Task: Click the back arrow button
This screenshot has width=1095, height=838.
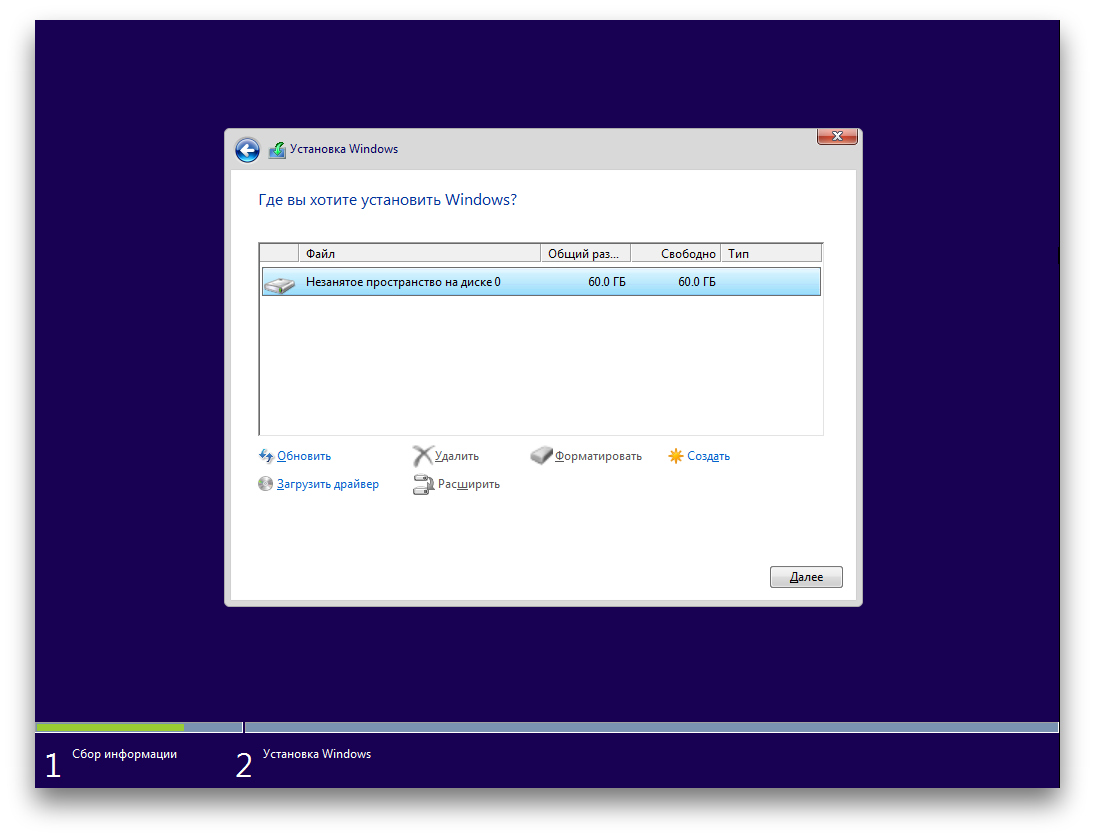Action: 247,150
